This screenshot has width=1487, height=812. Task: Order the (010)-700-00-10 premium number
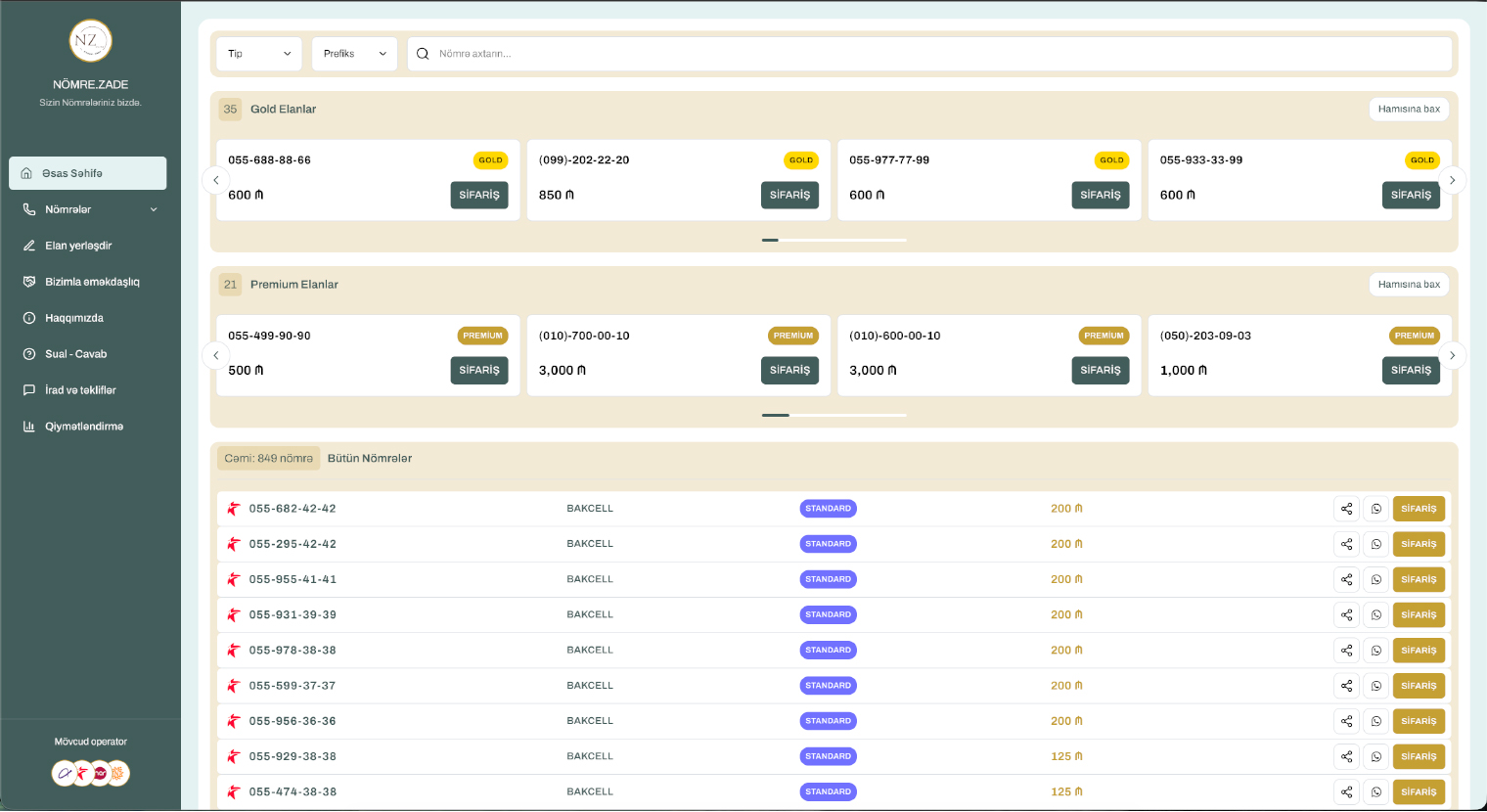[789, 371]
